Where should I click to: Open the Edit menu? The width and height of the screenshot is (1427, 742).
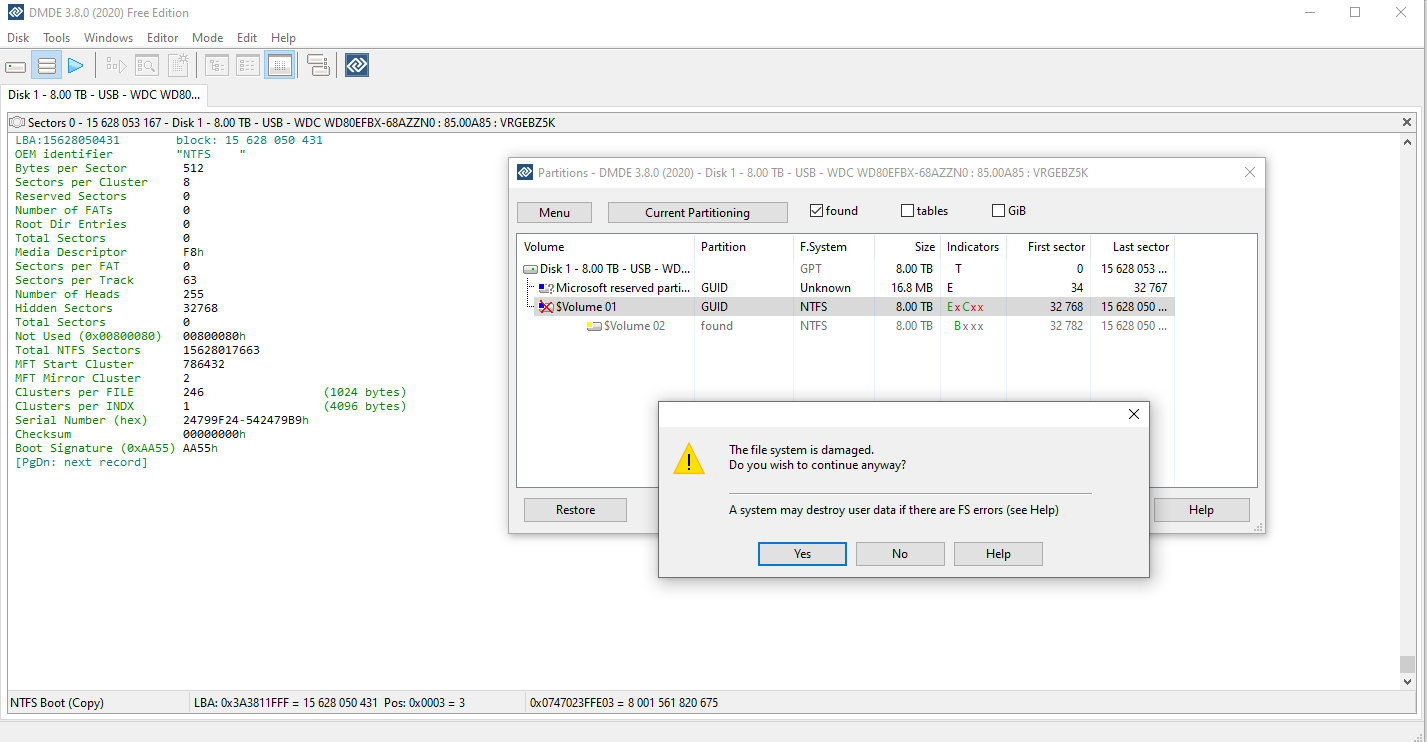point(247,38)
